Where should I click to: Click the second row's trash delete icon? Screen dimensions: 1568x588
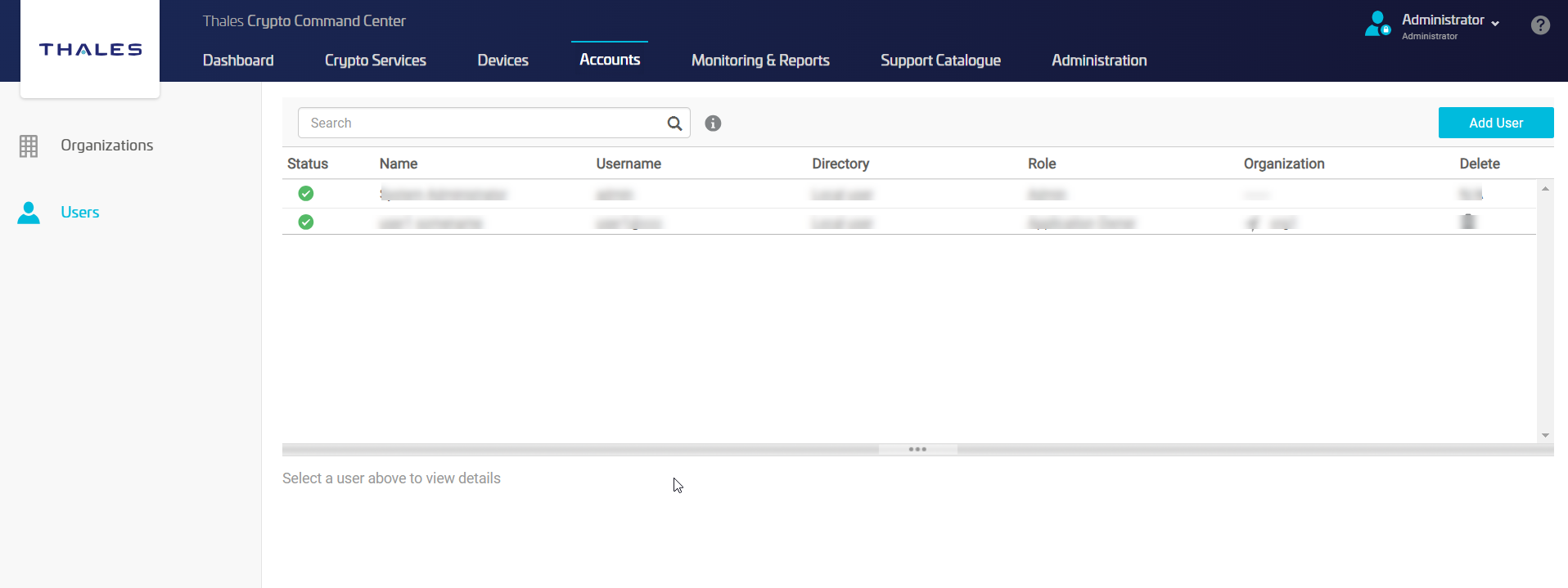point(1468,222)
